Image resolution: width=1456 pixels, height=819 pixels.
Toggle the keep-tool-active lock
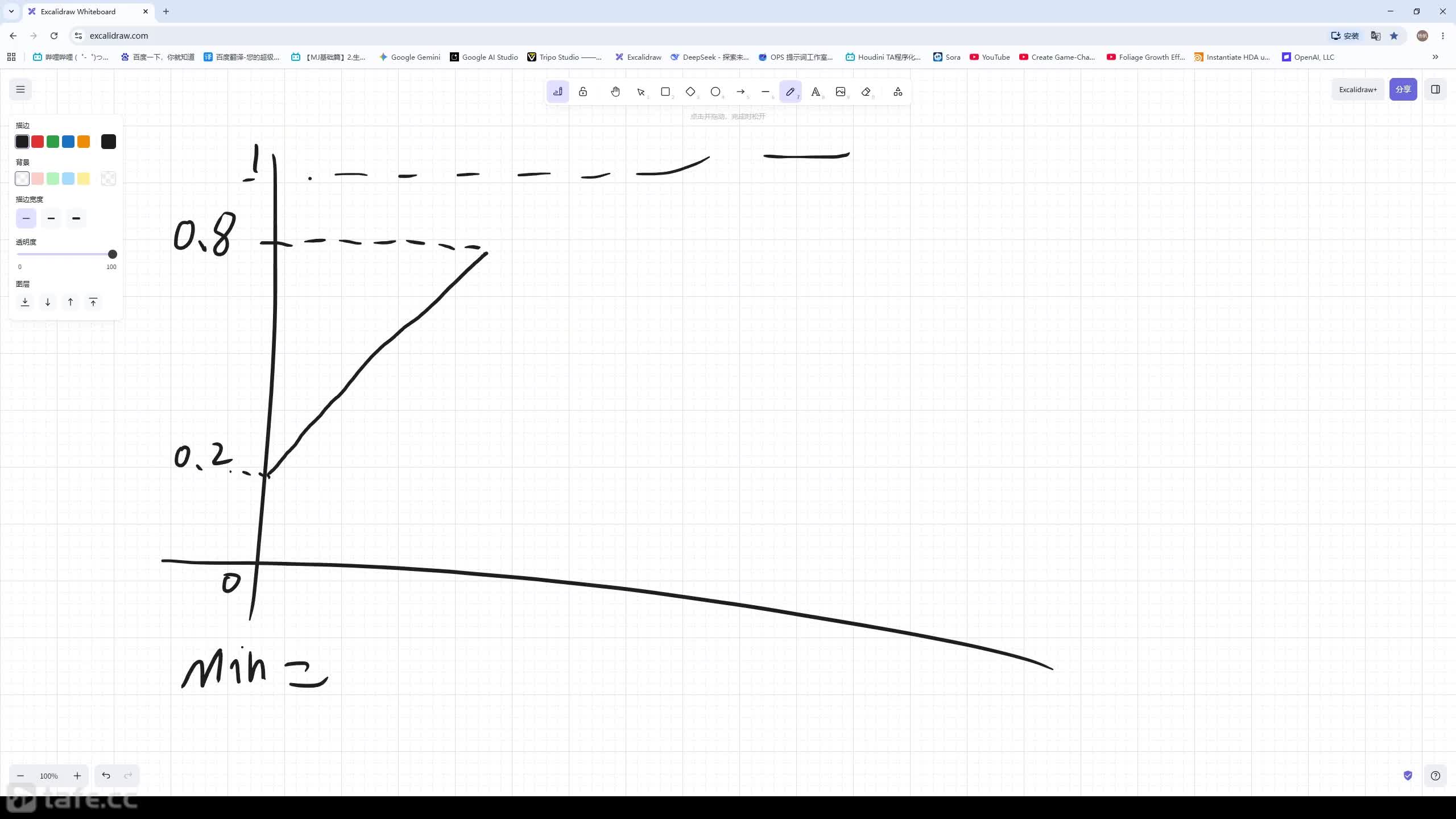[583, 92]
